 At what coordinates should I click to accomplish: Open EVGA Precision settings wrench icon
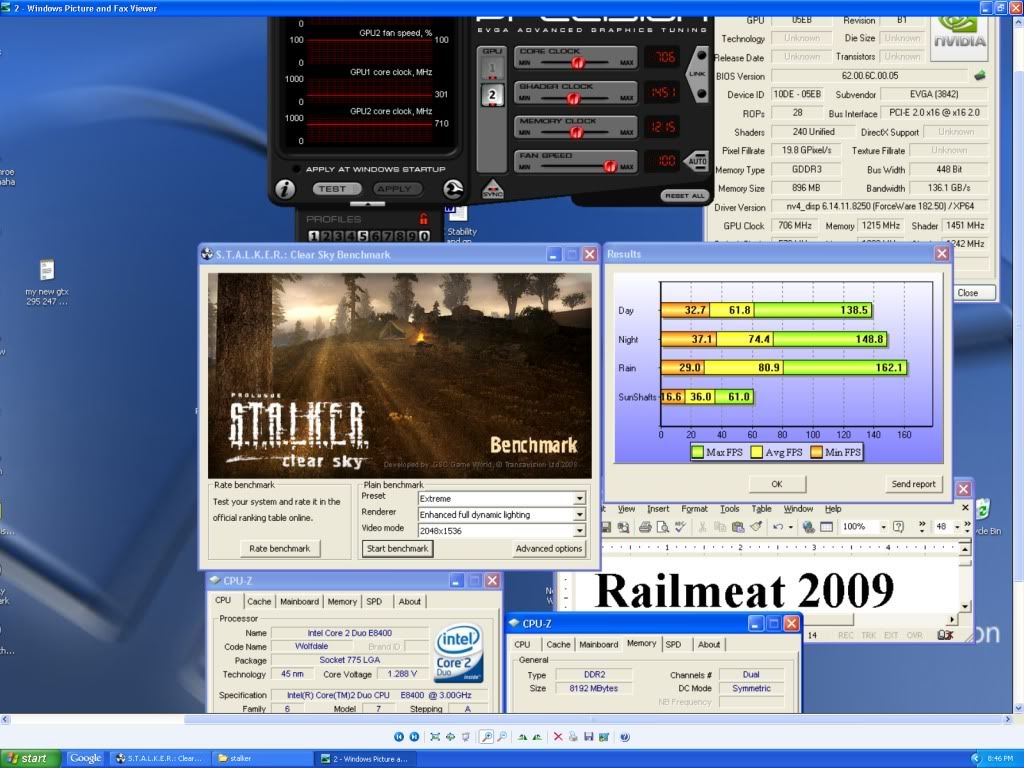453,189
